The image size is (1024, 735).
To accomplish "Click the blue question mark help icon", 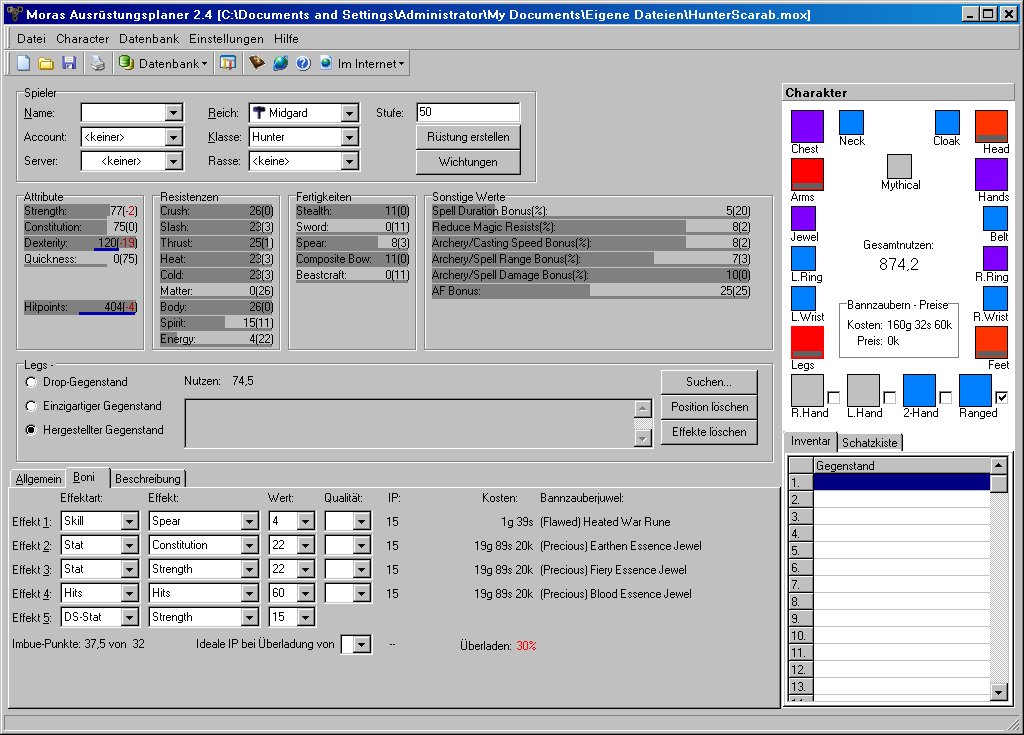I will (x=303, y=63).
